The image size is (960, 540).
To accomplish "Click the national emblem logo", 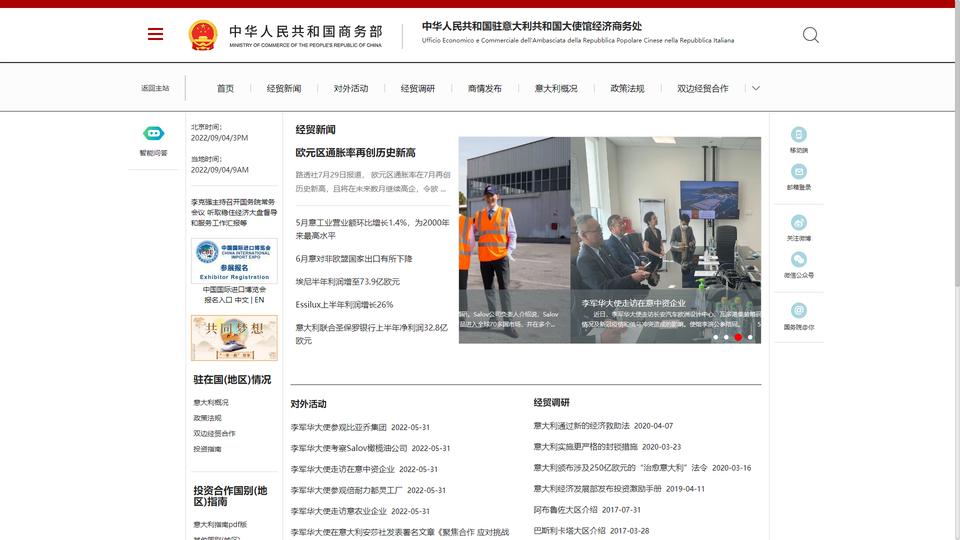I will point(203,35).
